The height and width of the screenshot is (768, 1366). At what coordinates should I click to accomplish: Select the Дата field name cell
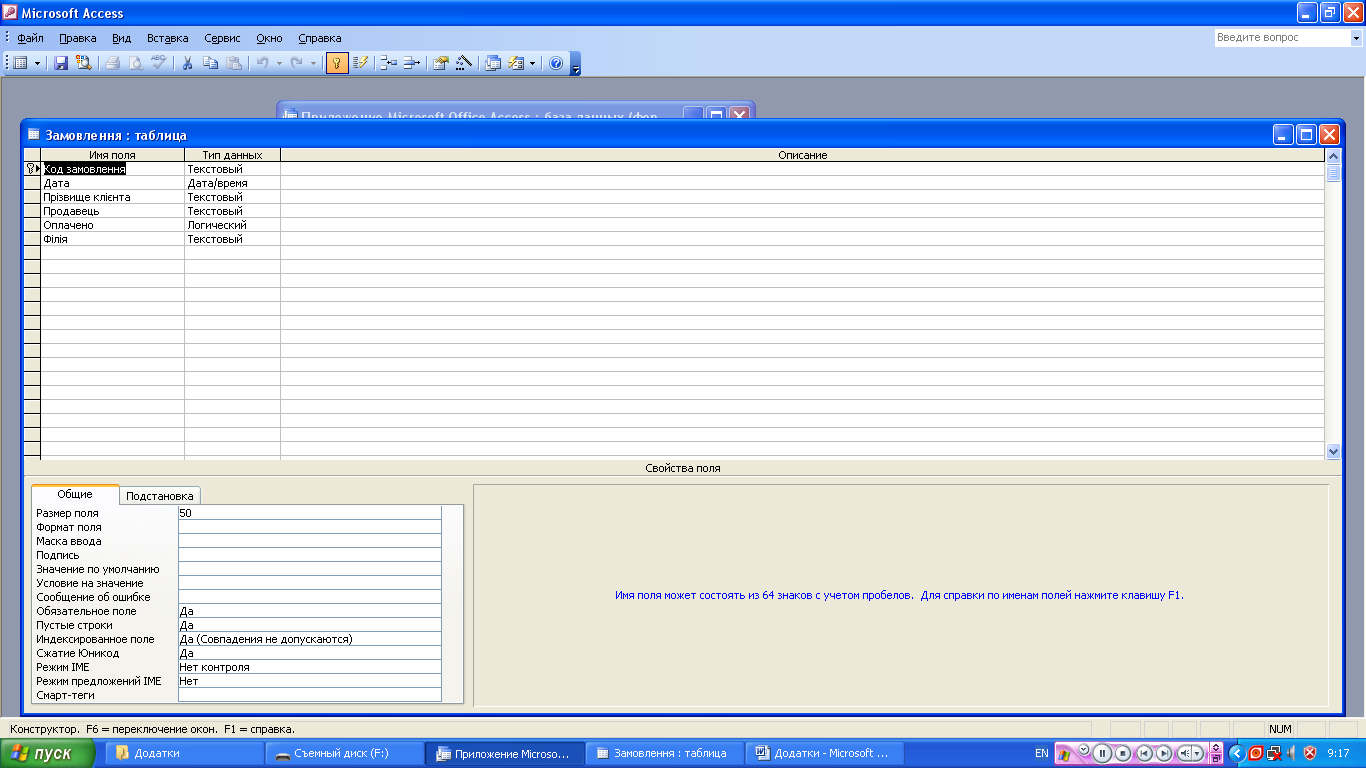pyautogui.click(x=112, y=184)
